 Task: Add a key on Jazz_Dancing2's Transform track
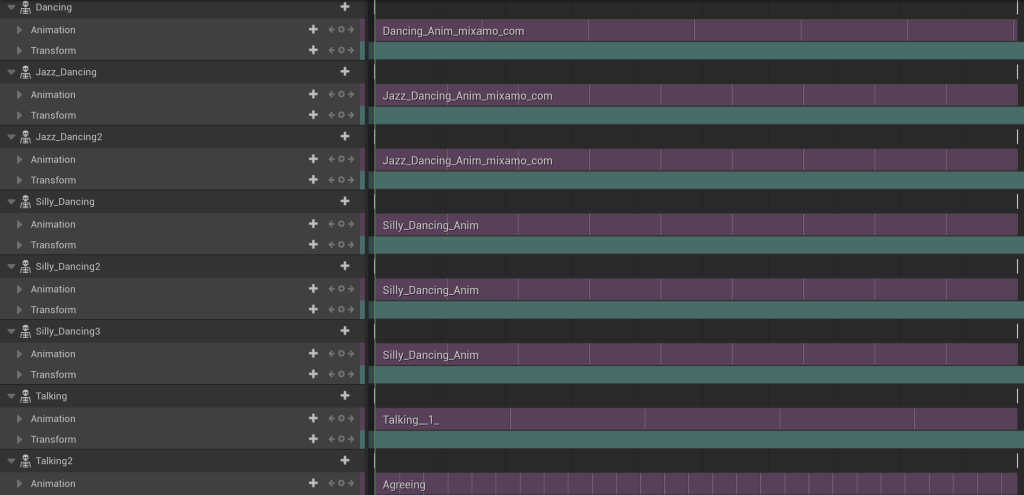click(341, 180)
